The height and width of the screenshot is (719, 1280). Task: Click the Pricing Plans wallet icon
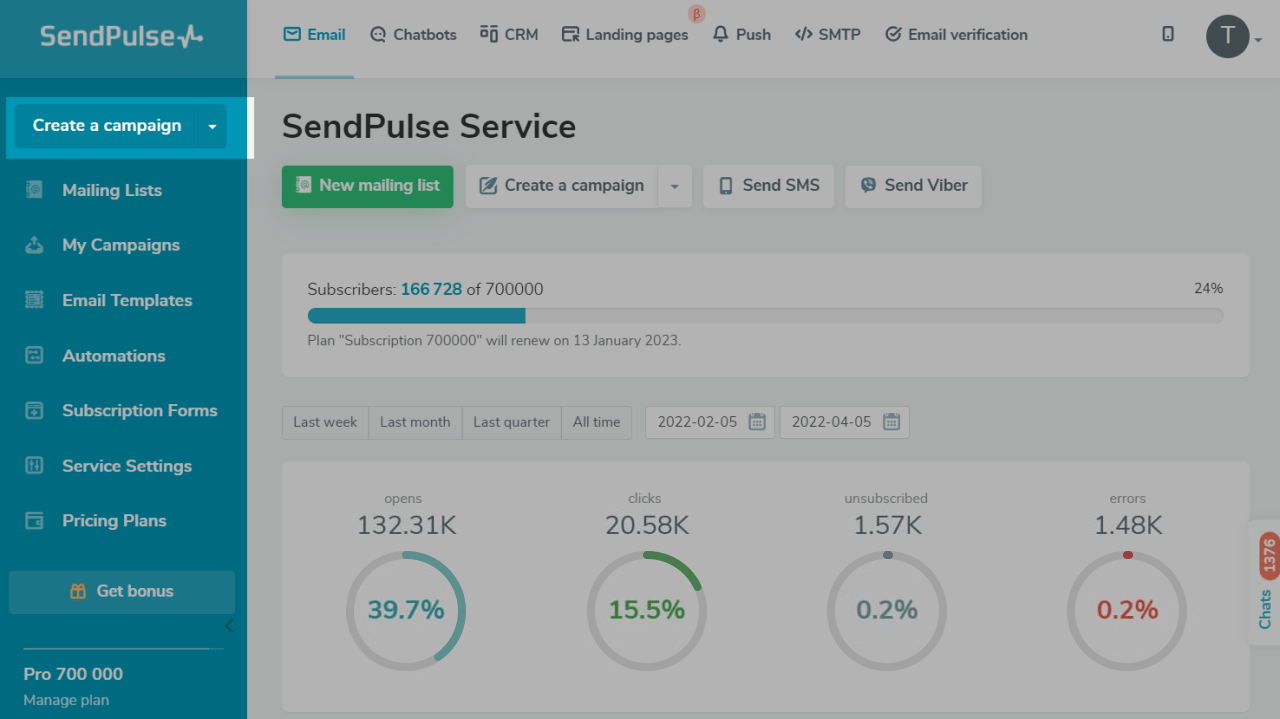(x=34, y=520)
